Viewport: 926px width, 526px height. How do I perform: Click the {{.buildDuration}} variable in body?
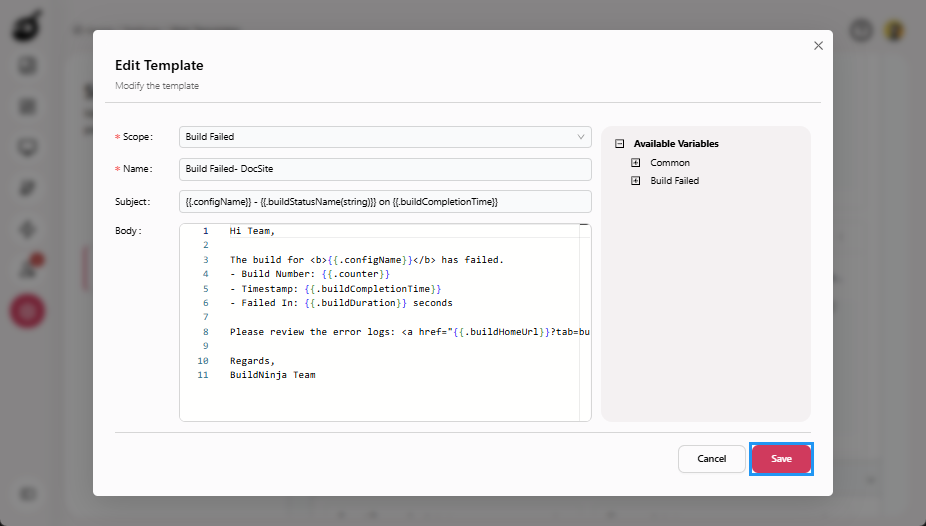point(356,303)
